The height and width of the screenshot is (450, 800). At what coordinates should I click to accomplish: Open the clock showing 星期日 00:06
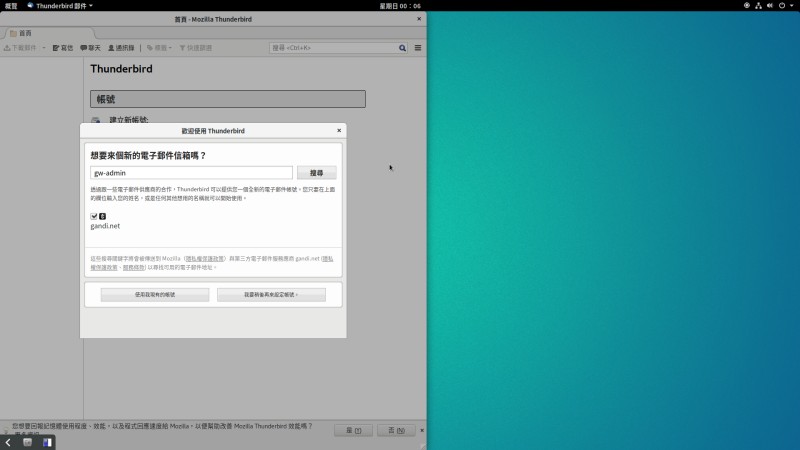[x=400, y=6]
